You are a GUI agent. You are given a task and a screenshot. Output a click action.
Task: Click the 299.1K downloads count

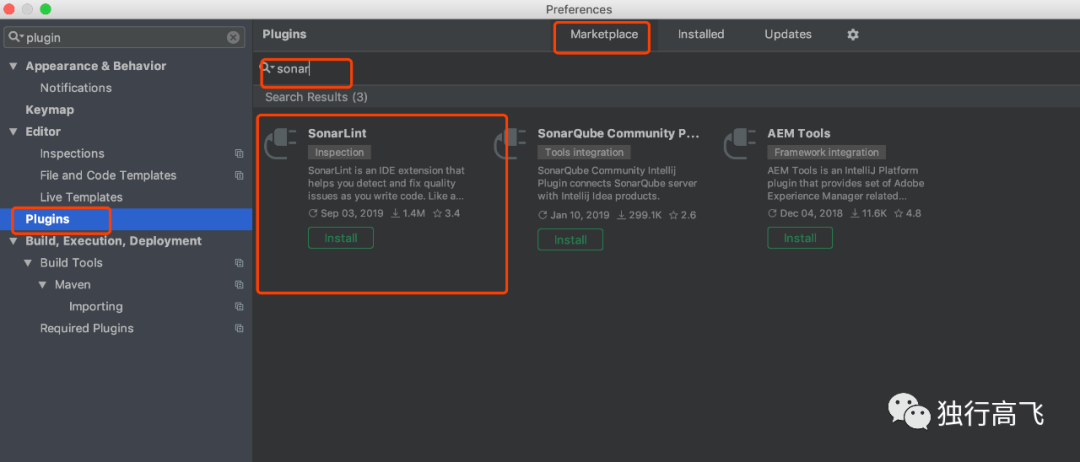click(x=645, y=215)
